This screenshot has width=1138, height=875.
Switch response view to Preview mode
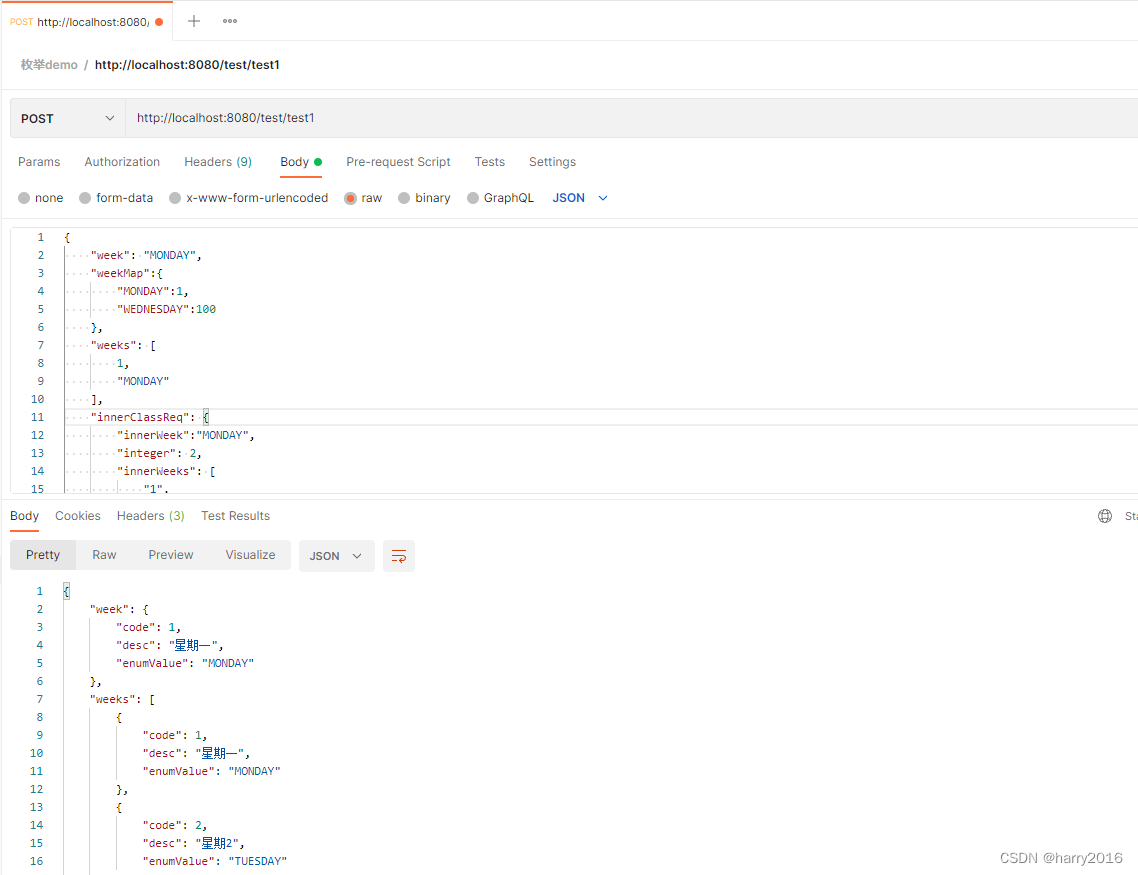[x=170, y=555]
